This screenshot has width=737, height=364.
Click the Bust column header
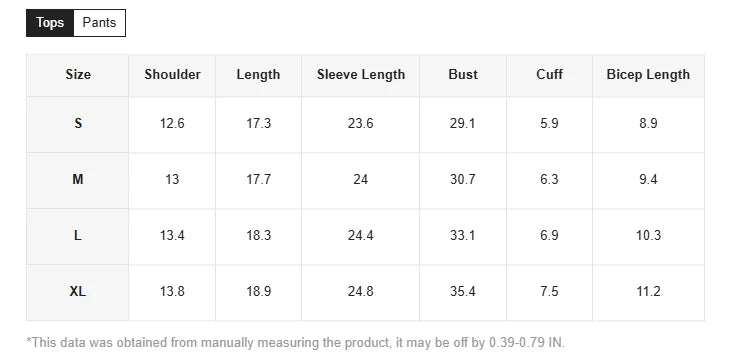pos(463,75)
